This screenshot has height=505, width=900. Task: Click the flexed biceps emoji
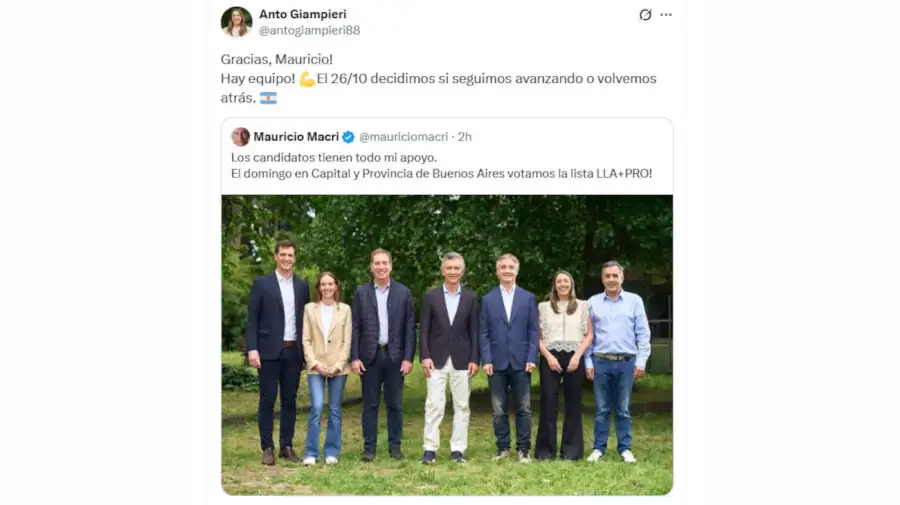(307, 79)
